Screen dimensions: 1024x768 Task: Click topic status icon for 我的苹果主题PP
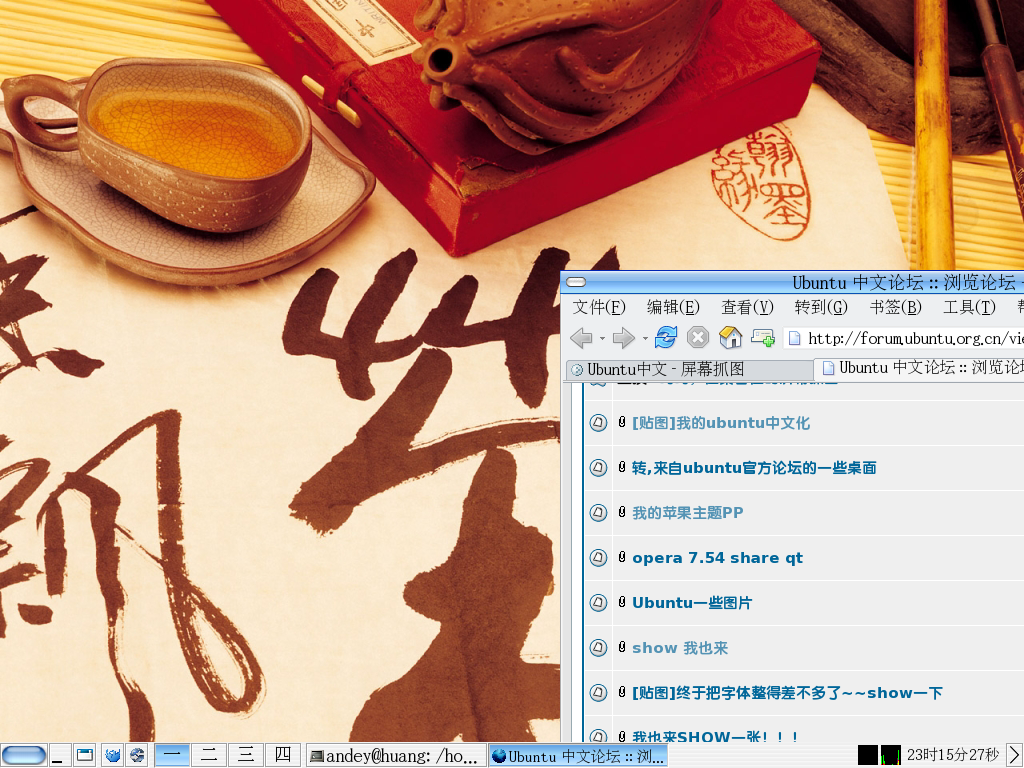pos(598,513)
